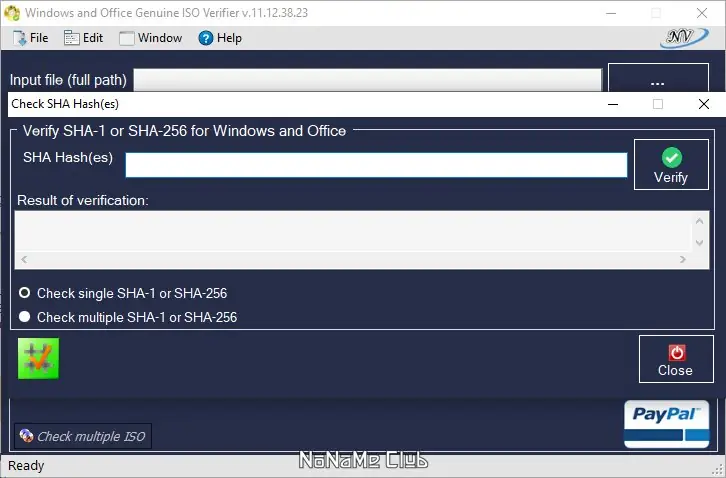The image size is (726, 478).
Task: Click result box scroll down arrow
Action: point(700,242)
